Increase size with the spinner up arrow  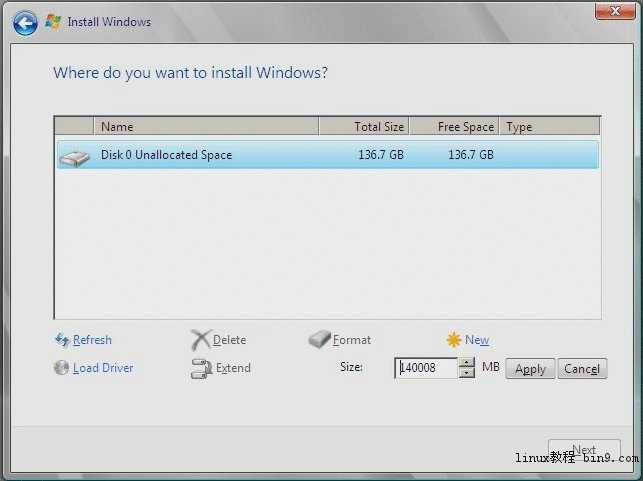point(467,363)
